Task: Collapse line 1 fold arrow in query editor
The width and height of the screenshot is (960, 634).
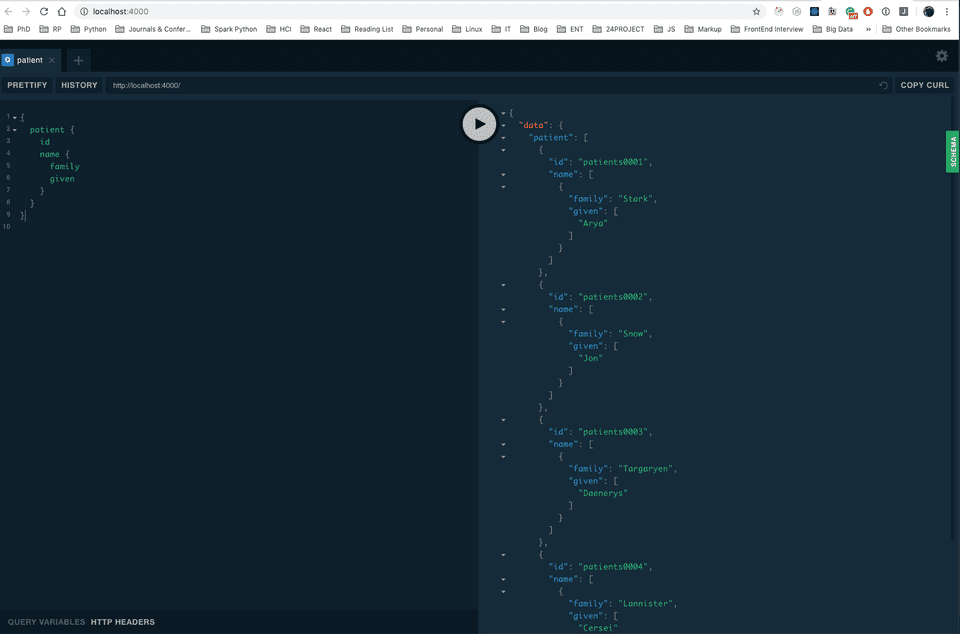Action: tap(15, 117)
